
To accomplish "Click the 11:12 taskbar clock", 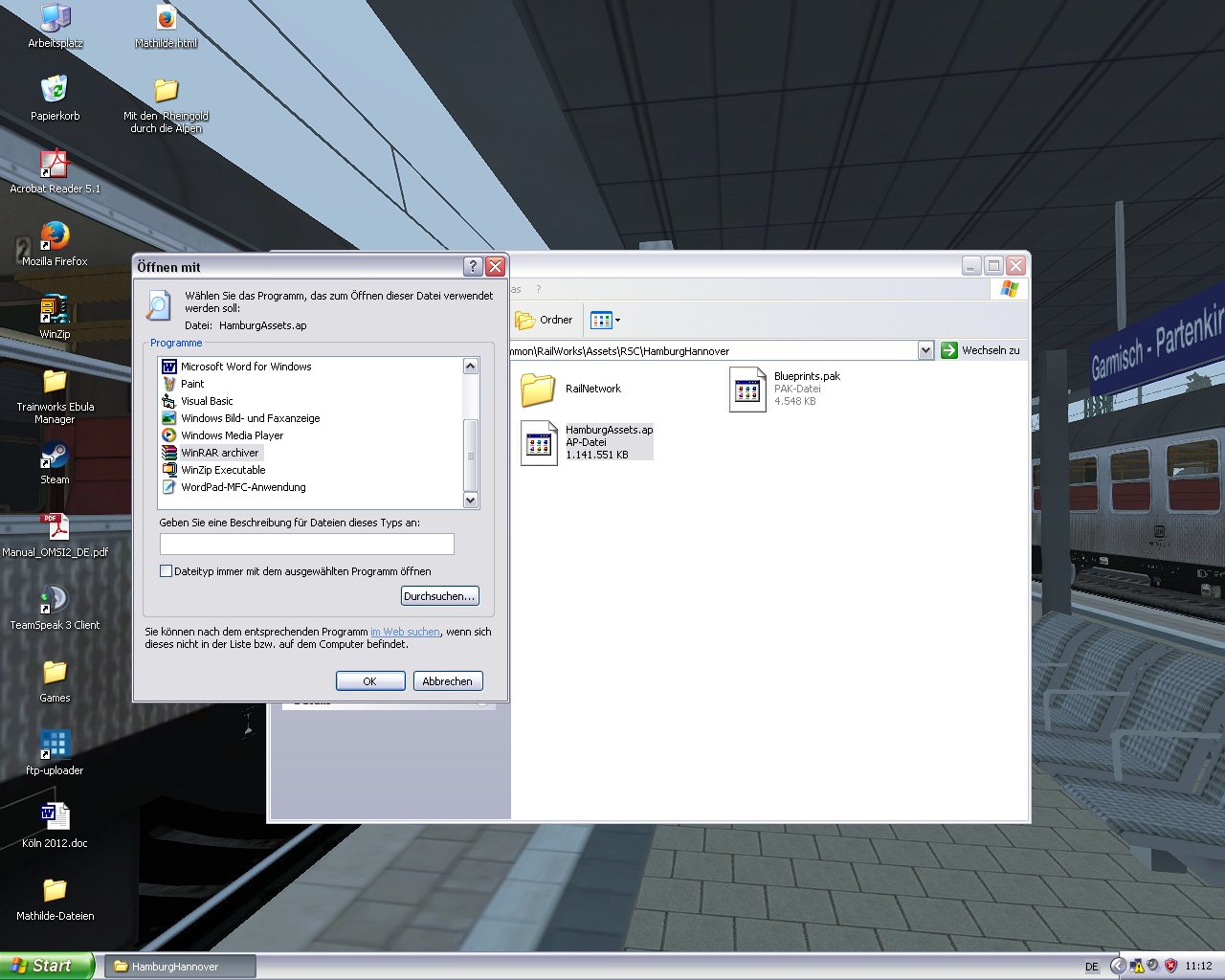I will tap(1198, 966).
